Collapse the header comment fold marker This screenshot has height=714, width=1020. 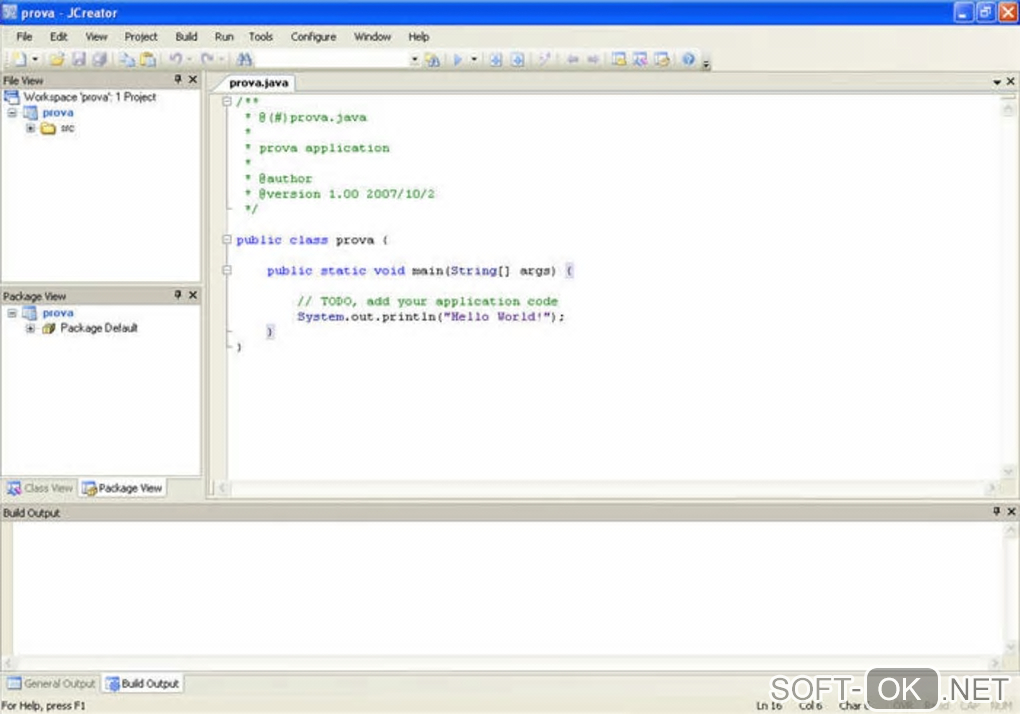coord(227,101)
